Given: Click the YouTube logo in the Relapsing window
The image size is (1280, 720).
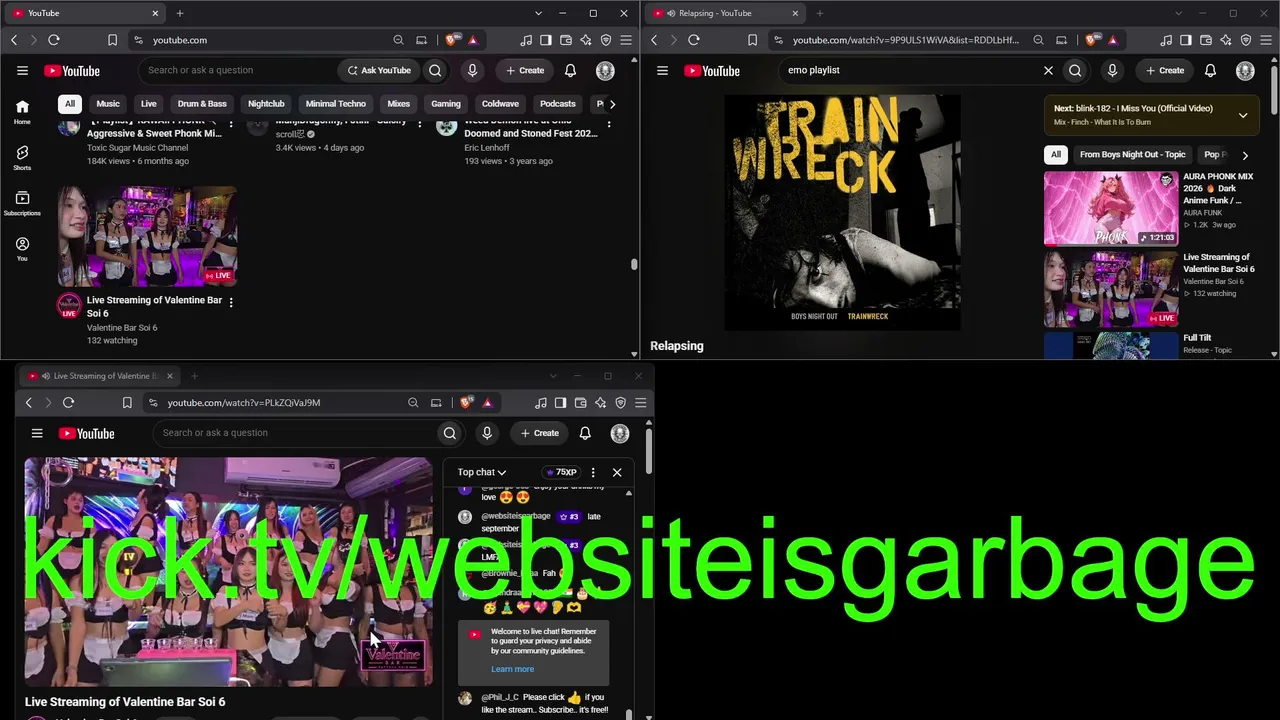Looking at the screenshot, I should pos(712,71).
